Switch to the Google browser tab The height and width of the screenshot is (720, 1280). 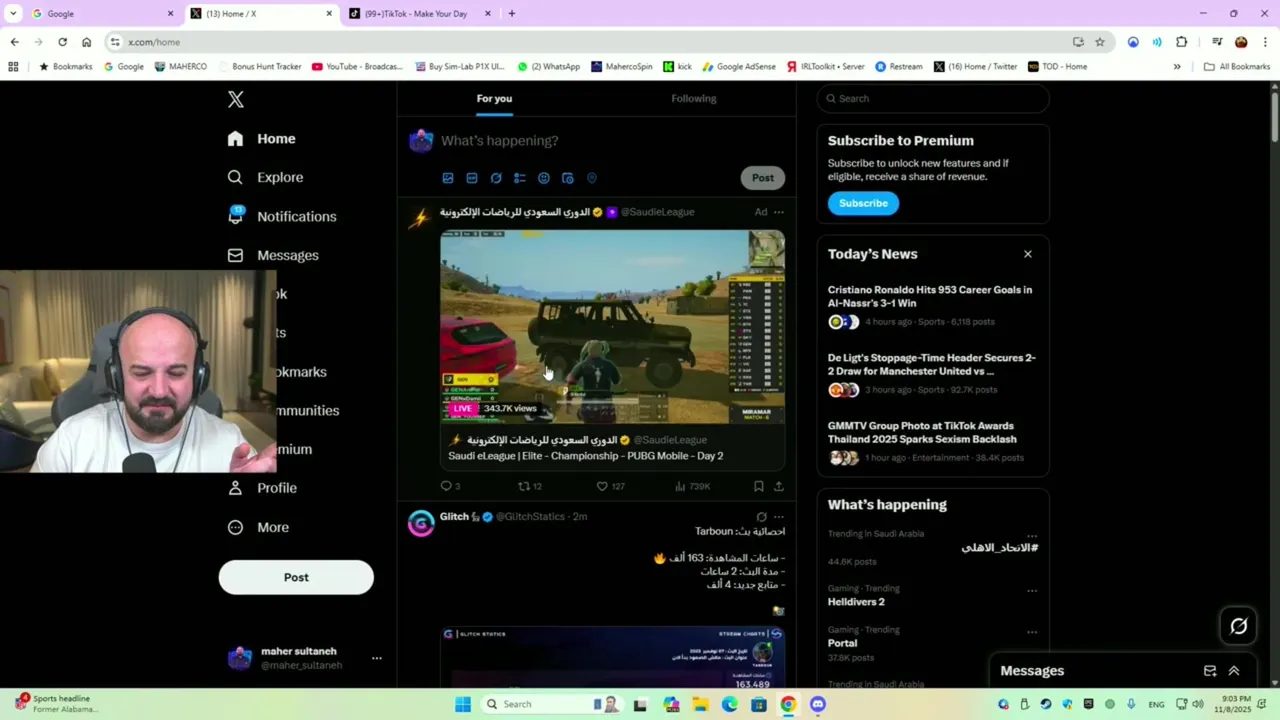[x=103, y=14]
